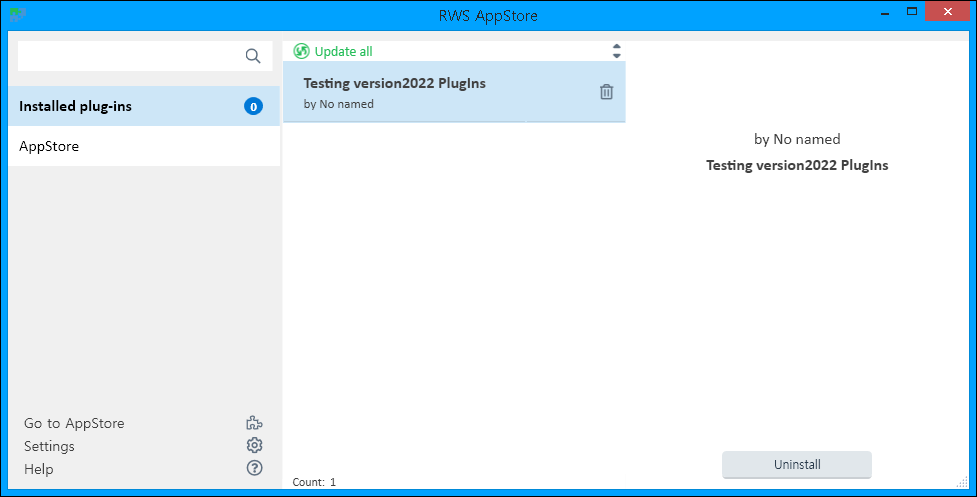Click trash icon for Testing version2022 PlugIns
The image size is (977, 497).
pos(606,92)
